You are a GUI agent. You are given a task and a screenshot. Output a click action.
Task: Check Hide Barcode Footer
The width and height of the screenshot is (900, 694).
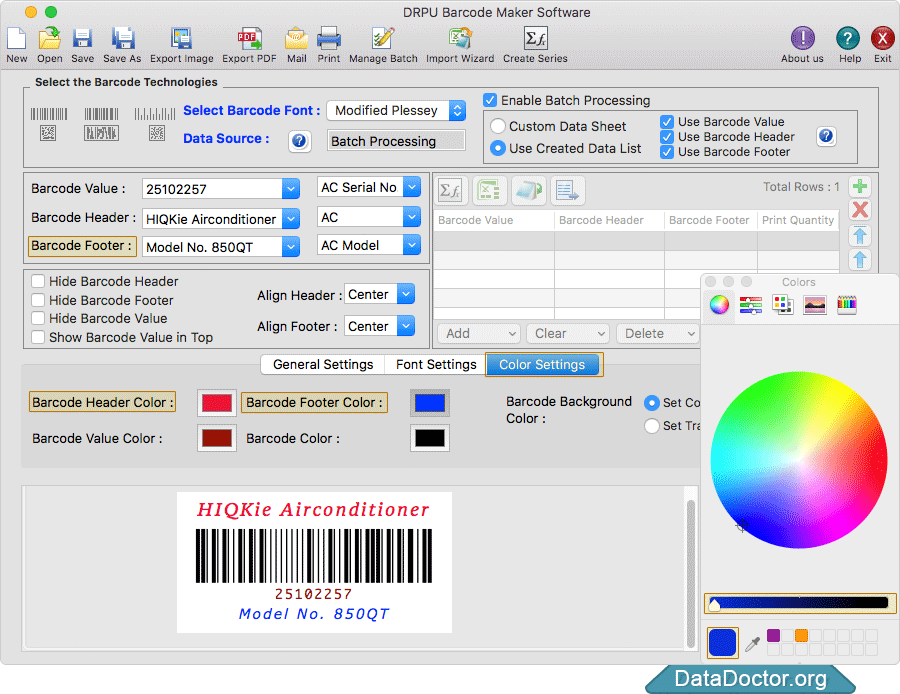click(38, 300)
